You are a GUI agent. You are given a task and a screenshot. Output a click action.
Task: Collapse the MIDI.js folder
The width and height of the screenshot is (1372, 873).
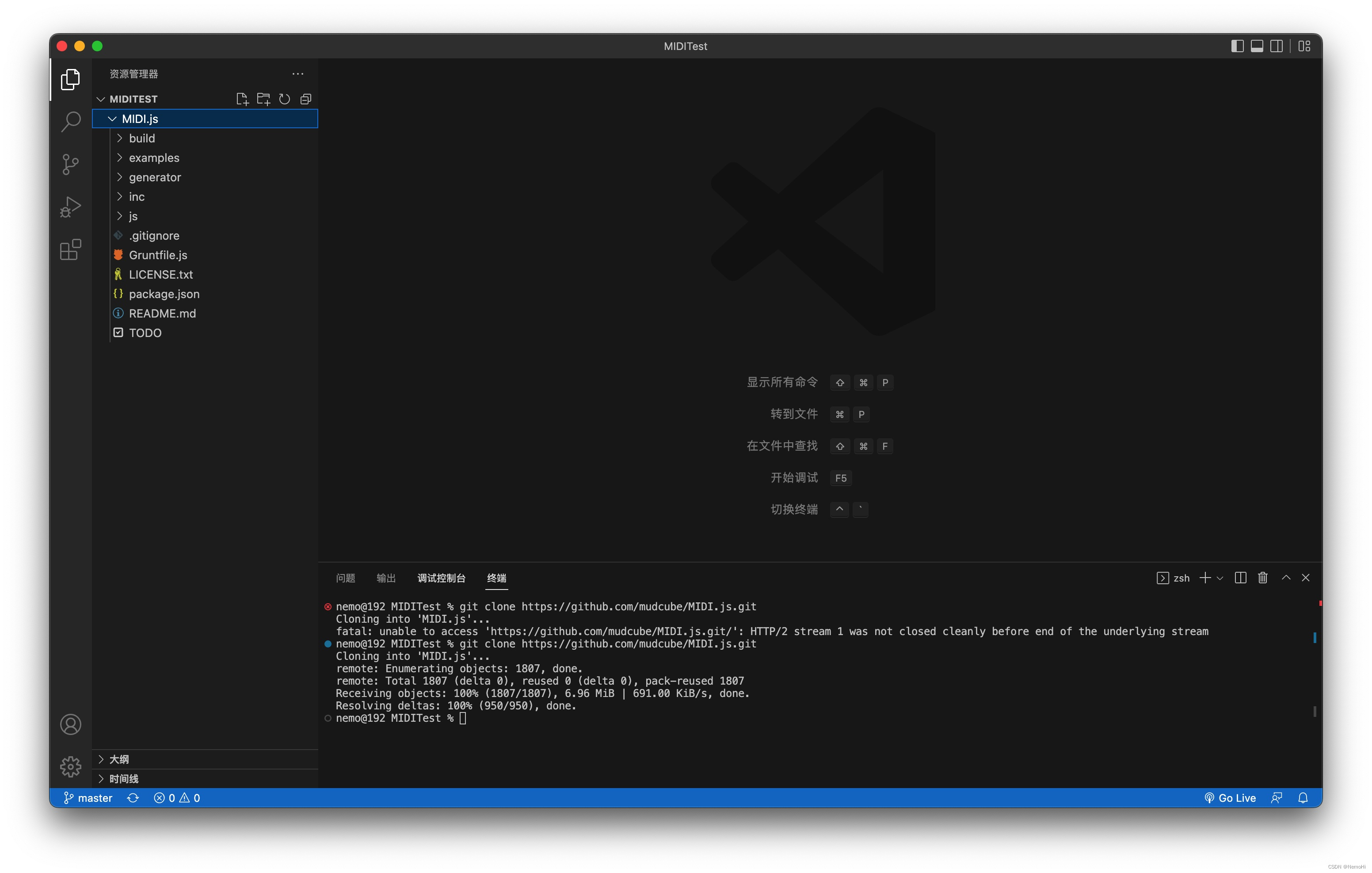point(112,119)
